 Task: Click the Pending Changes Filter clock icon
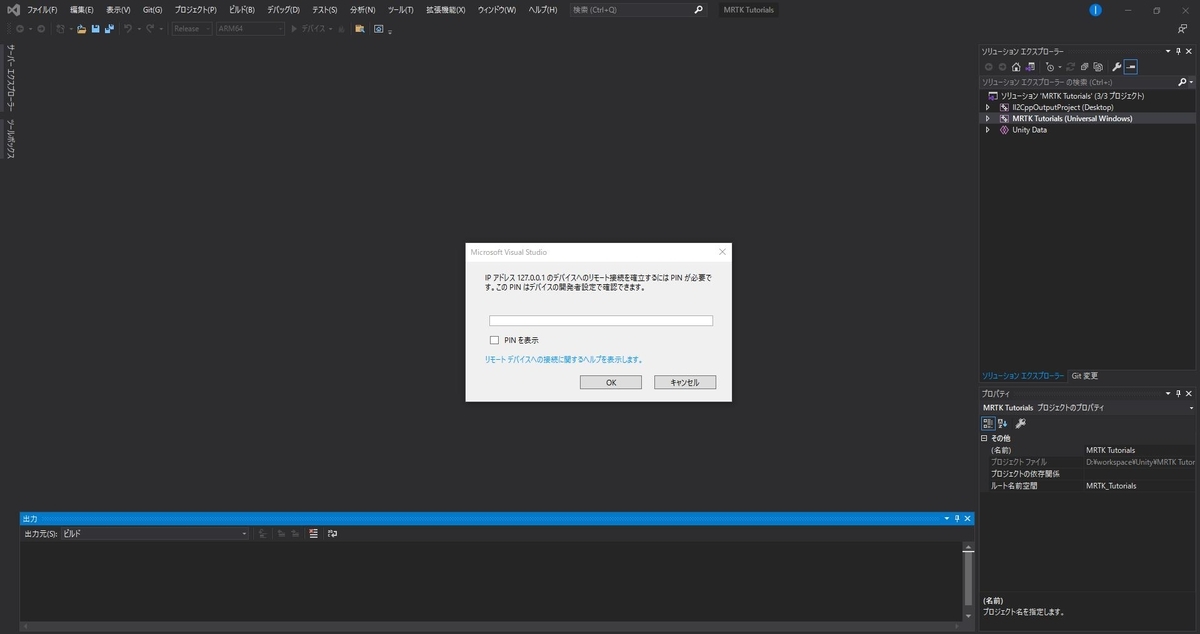coord(1051,67)
